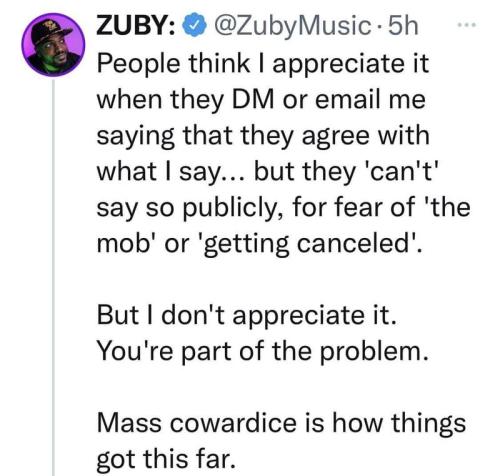Click the blue verified checkmark badge
Image resolution: width=500 pixels, height=476 pixels.
click(x=194, y=26)
